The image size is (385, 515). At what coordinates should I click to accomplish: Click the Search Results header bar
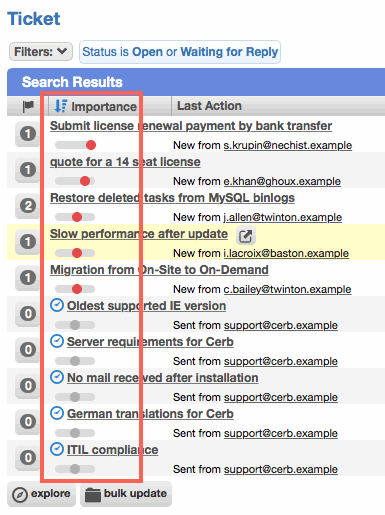(x=196, y=82)
